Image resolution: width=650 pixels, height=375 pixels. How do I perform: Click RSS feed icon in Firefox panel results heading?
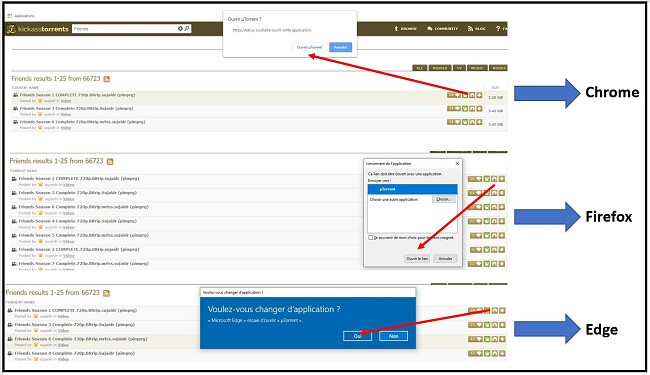[x=110, y=162]
